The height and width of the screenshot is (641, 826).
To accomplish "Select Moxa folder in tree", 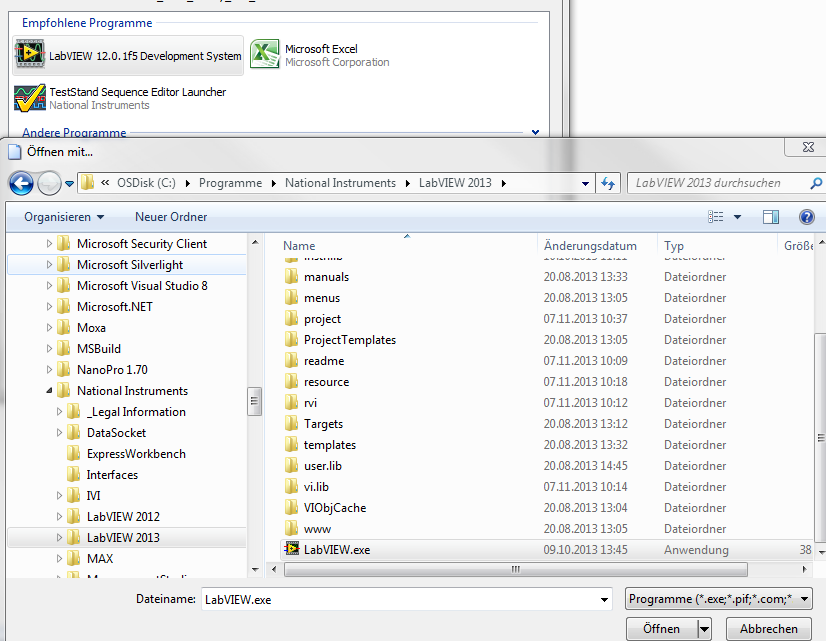I will coord(91,328).
